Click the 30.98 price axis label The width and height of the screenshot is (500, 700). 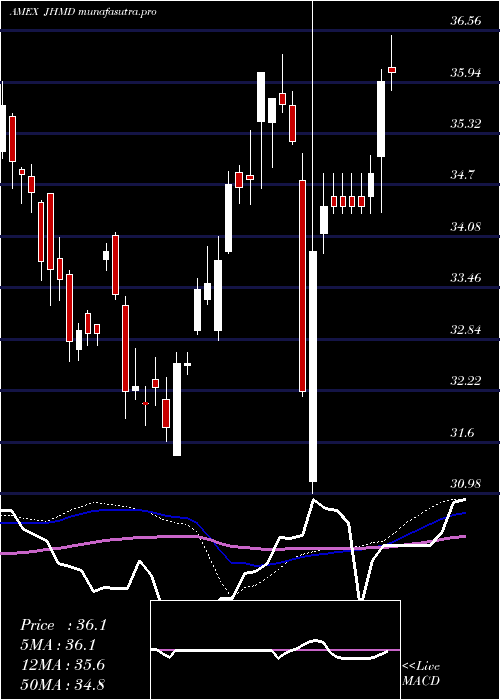[465, 484]
